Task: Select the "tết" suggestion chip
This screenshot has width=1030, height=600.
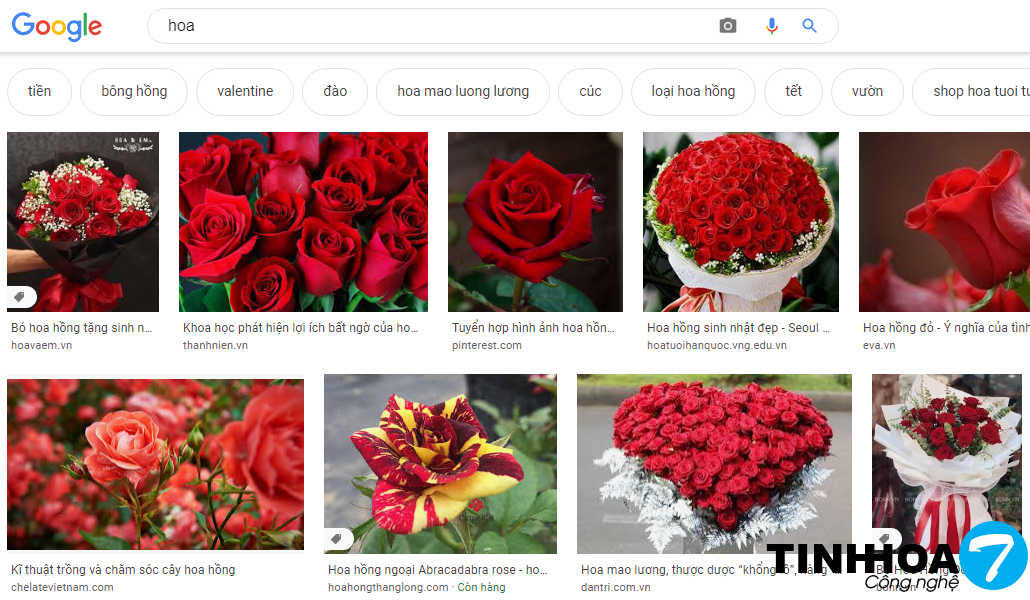Action: 793,92
